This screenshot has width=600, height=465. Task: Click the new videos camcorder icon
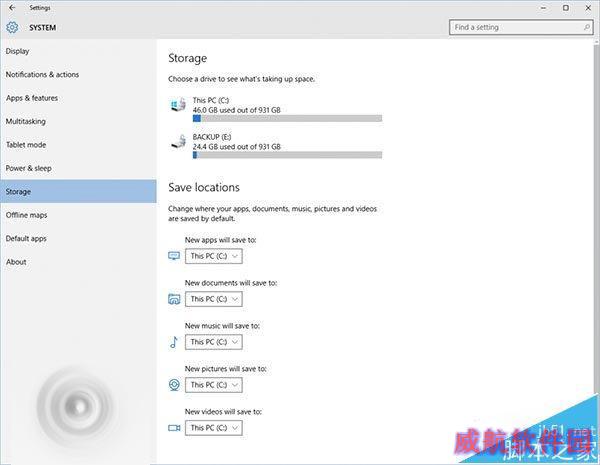[174, 427]
